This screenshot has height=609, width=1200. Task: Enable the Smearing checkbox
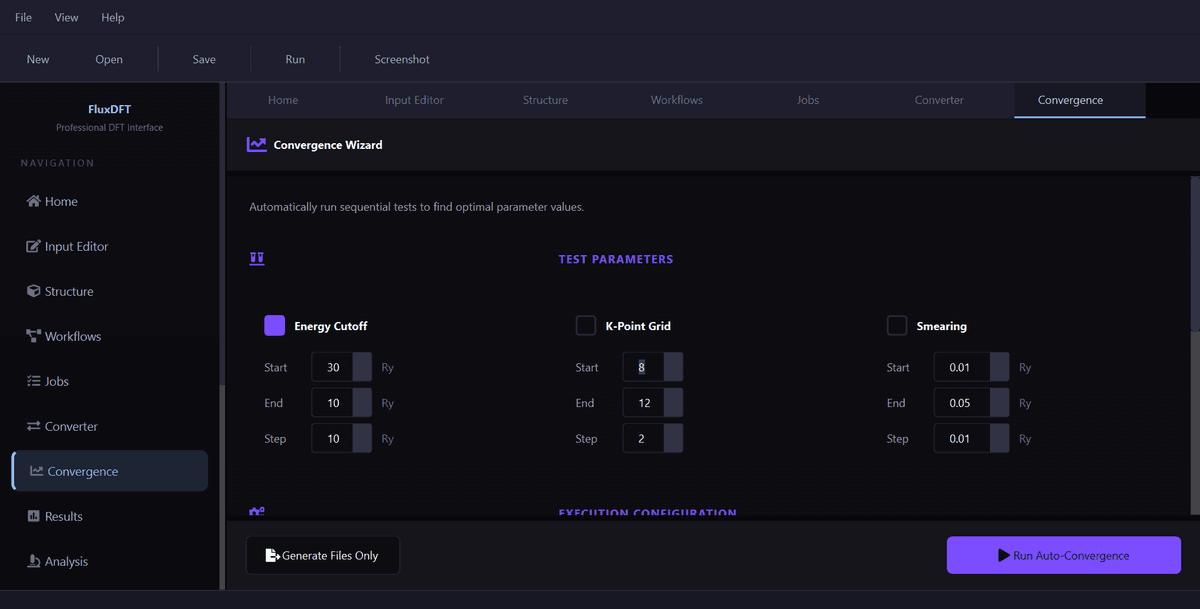[897, 326]
